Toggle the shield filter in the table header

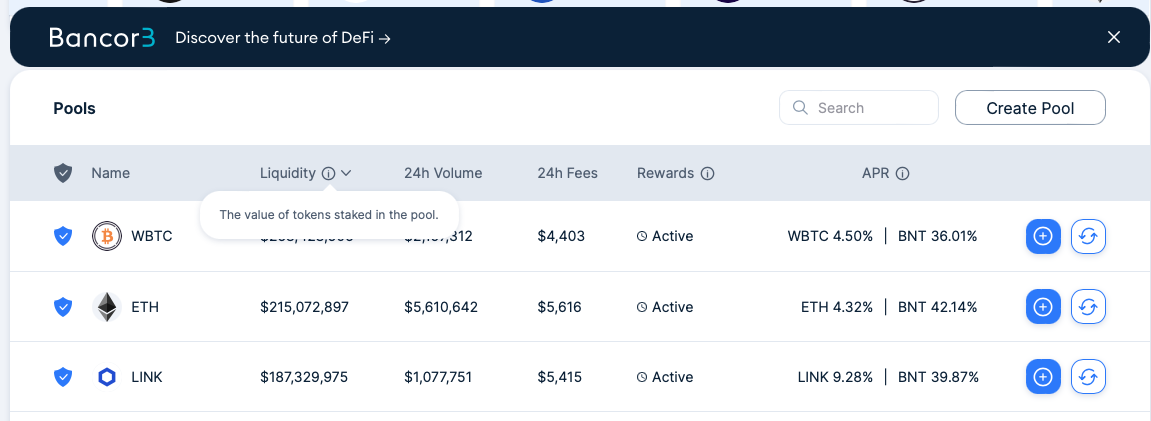(63, 174)
